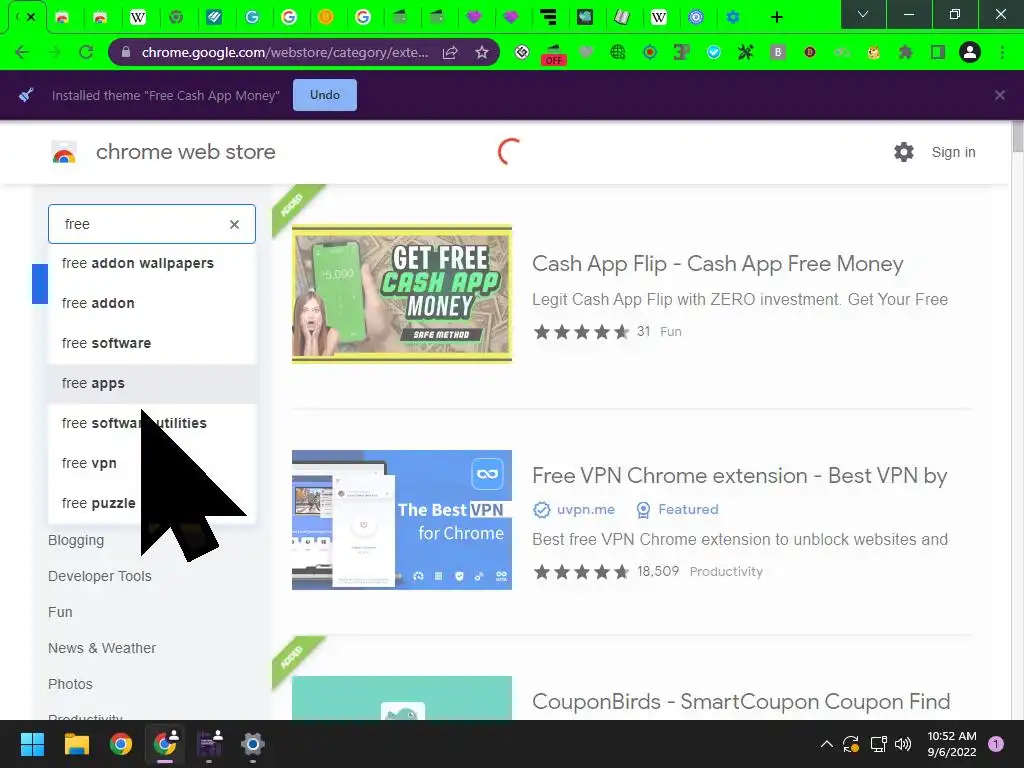The height and width of the screenshot is (768, 1024).
Task: Switch to the blue checkmark tab
Action: (214, 17)
